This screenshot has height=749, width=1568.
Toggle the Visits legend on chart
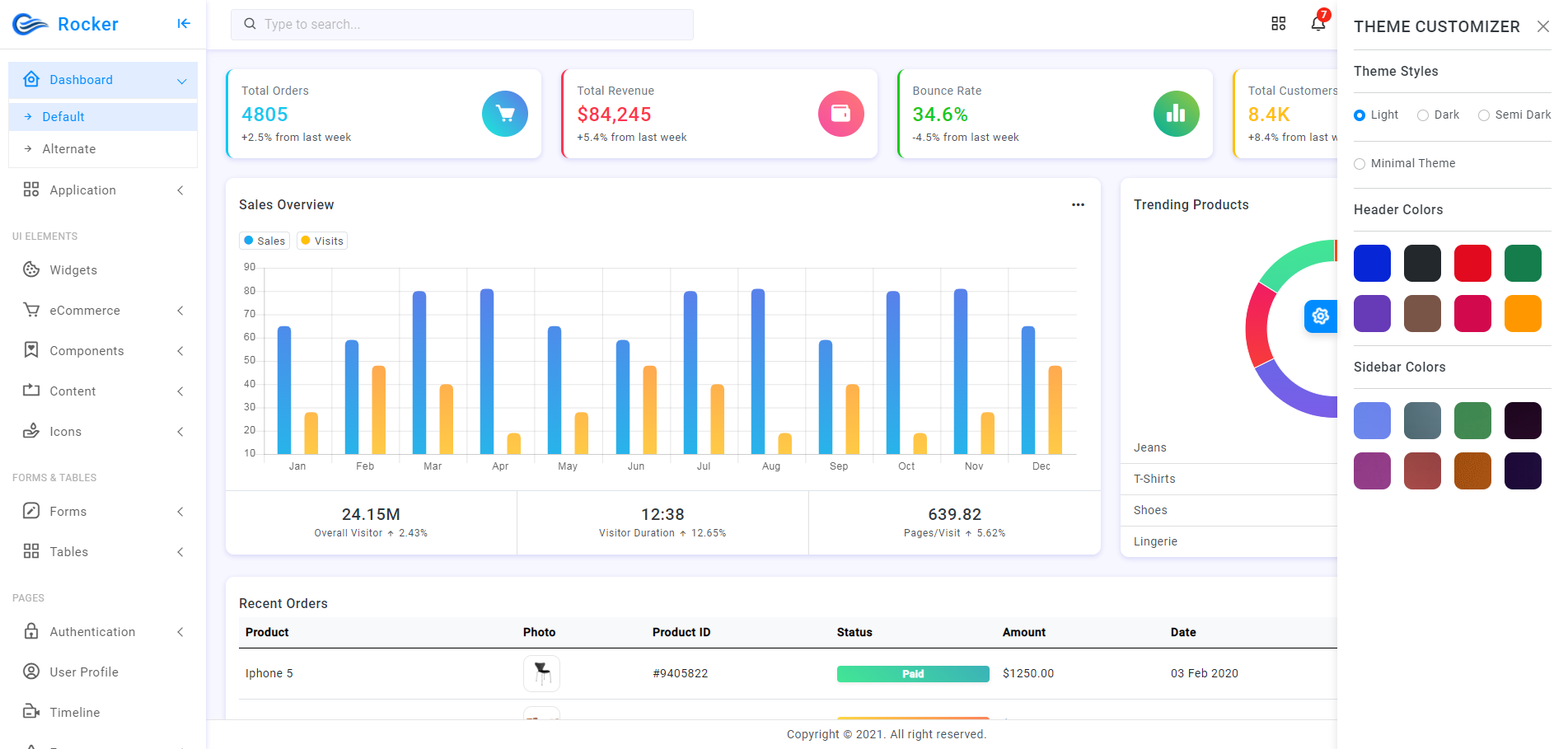pyautogui.click(x=322, y=241)
